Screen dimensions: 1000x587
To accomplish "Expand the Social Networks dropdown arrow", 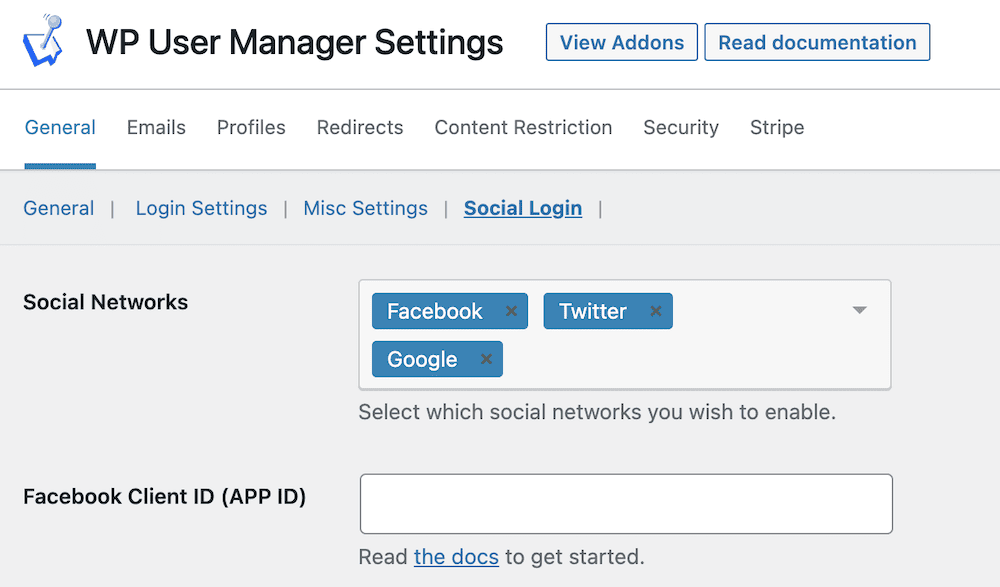I will (x=859, y=310).
